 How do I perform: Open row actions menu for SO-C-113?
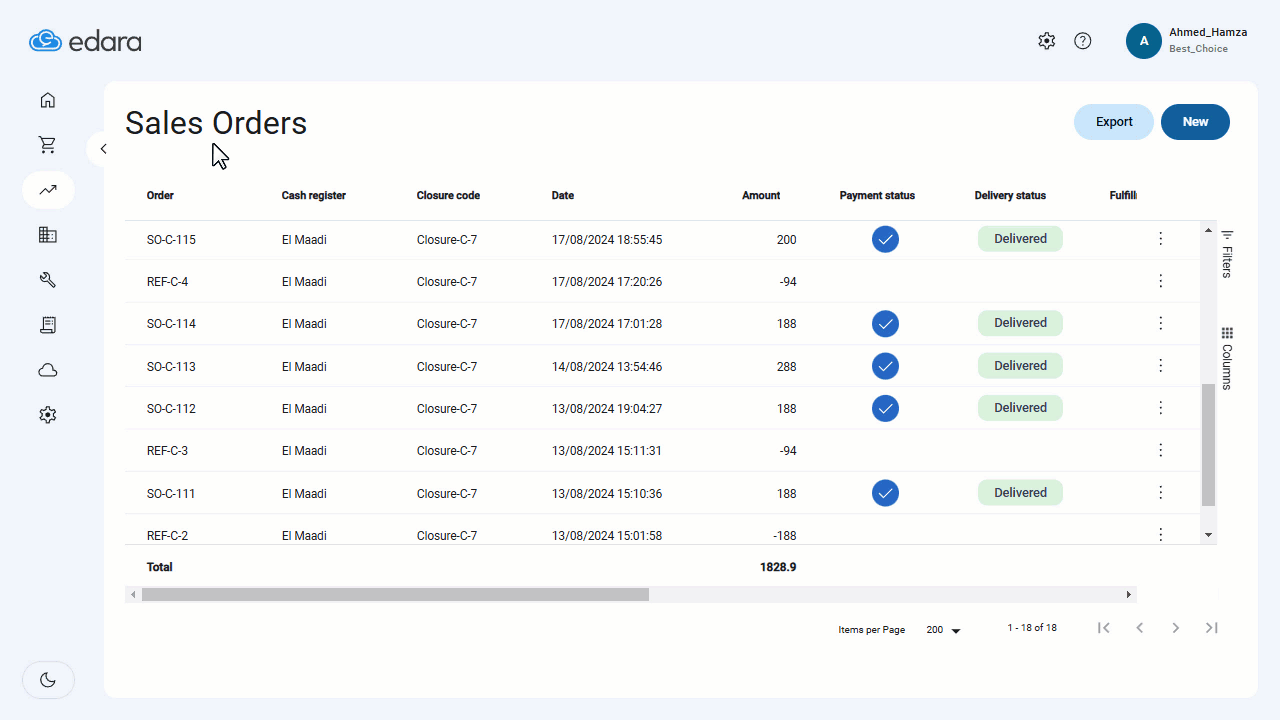tap(1161, 366)
